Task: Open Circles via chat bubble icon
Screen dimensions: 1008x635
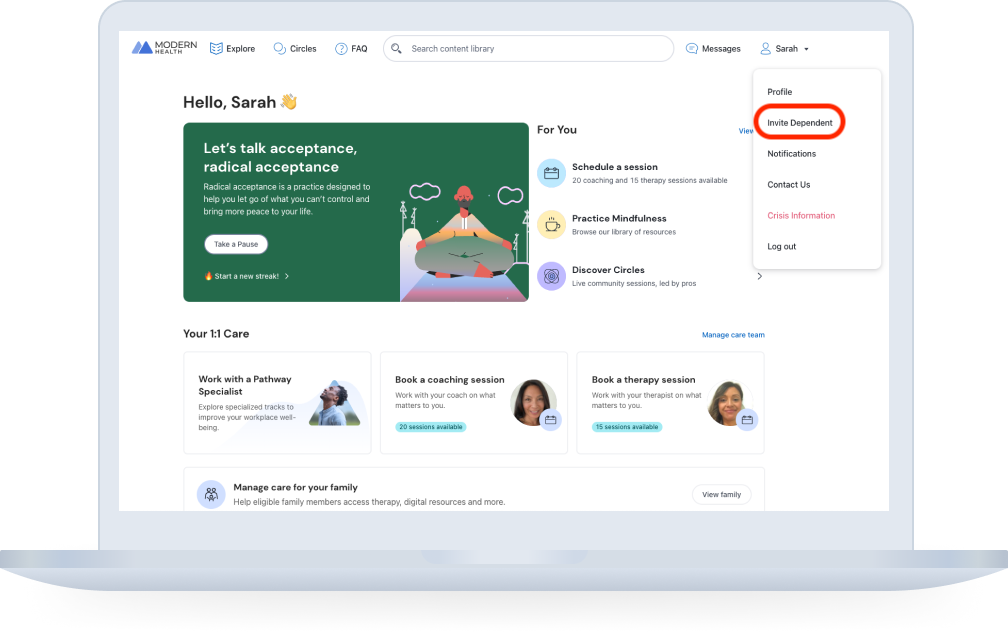Action: (279, 49)
